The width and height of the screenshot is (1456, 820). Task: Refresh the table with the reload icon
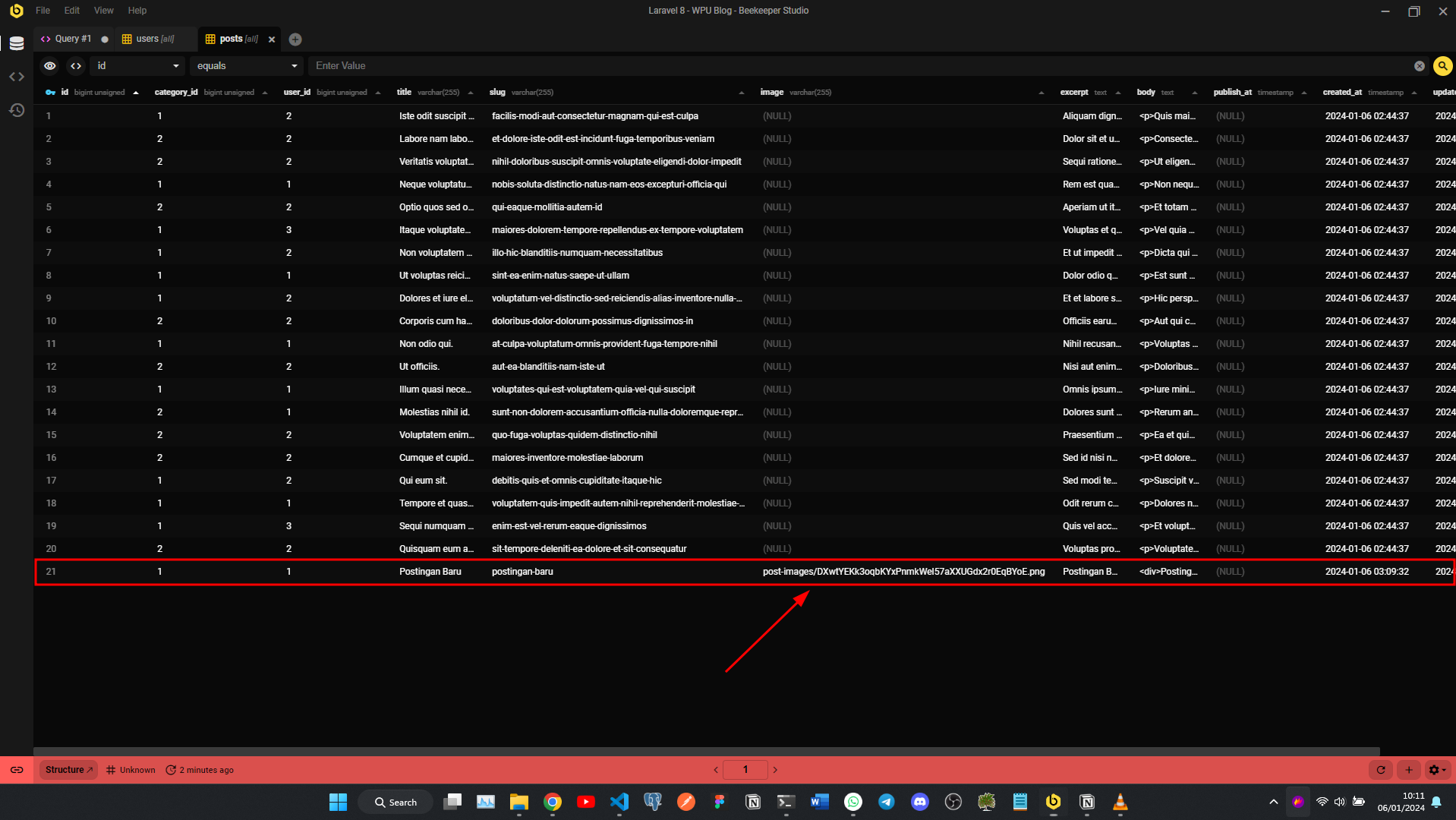(1381, 770)
